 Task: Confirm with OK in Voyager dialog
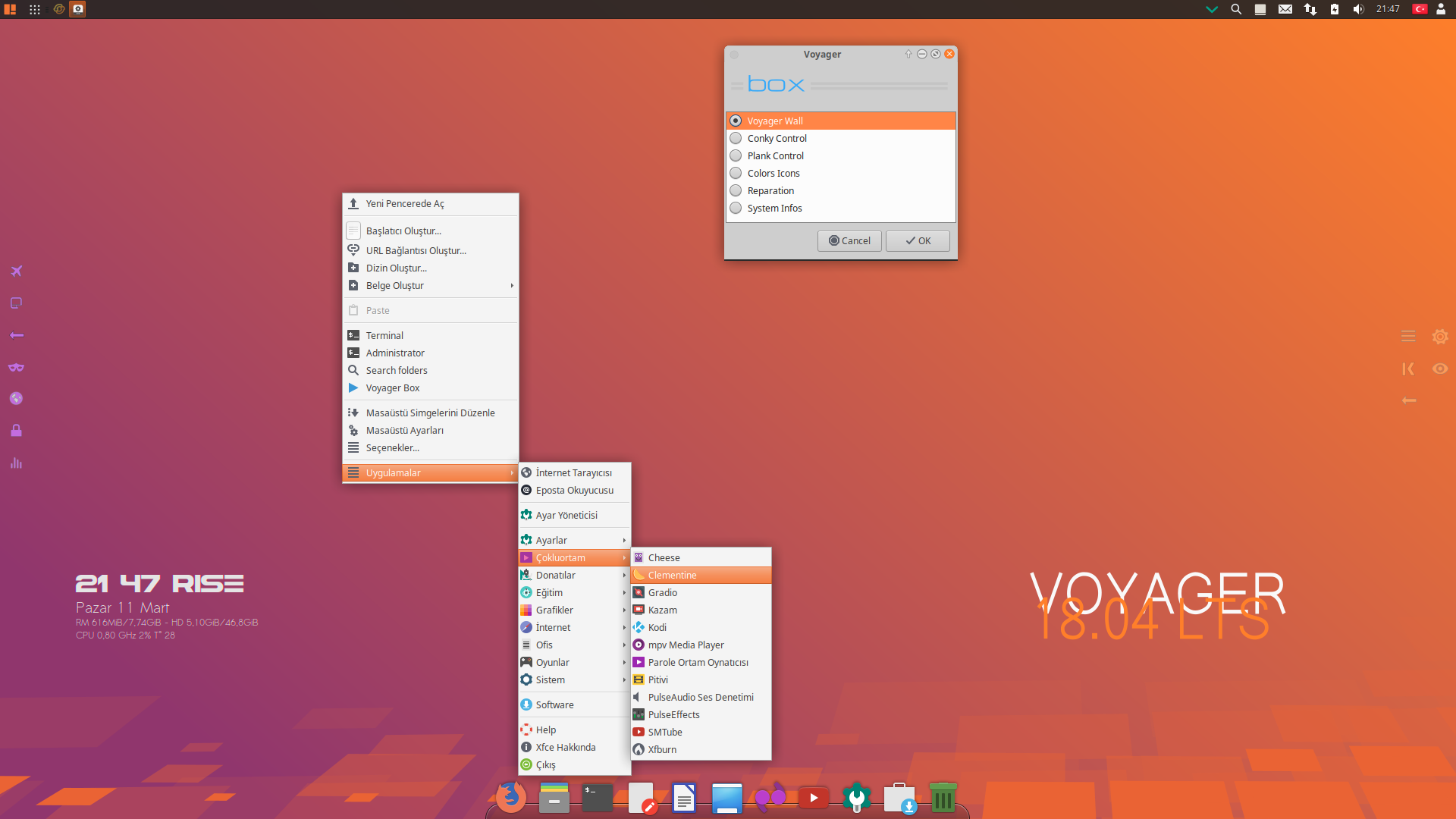pyautogui.click(x=918, y=240)
